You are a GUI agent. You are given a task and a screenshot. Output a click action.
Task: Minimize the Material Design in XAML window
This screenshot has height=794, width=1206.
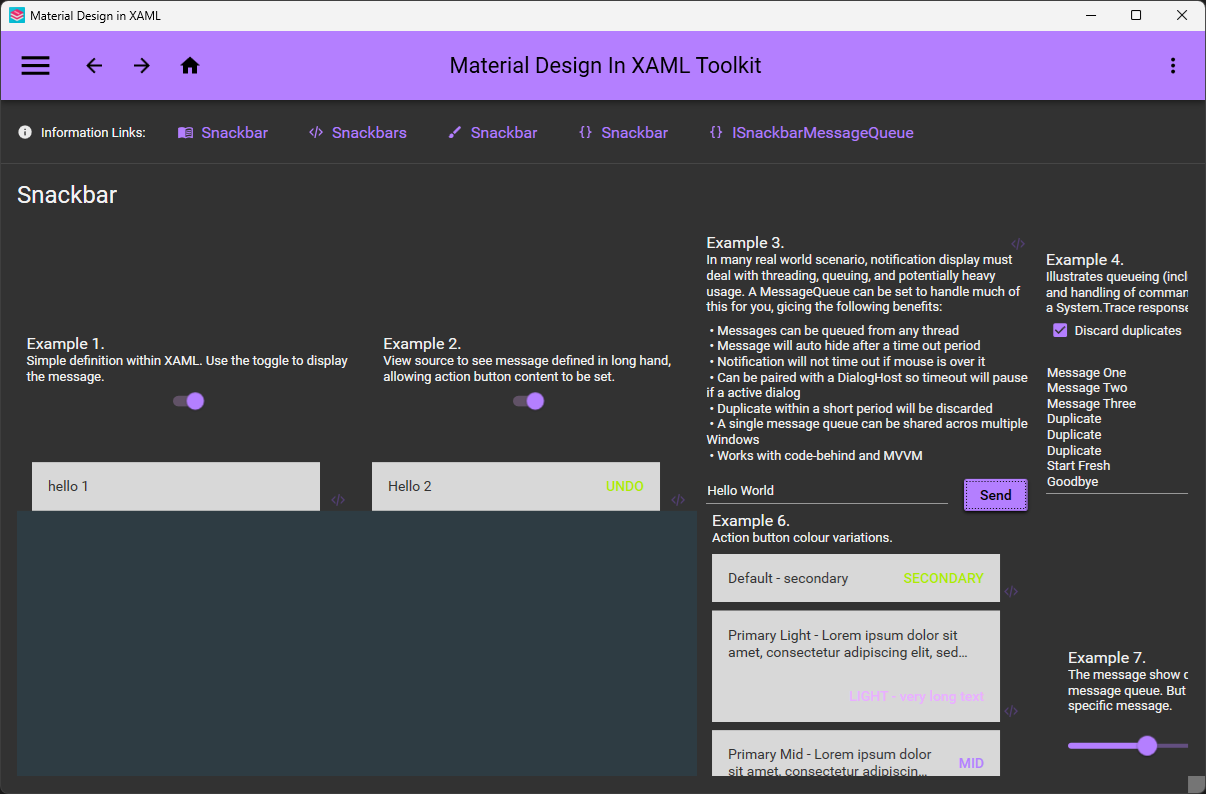[1090, 15]
